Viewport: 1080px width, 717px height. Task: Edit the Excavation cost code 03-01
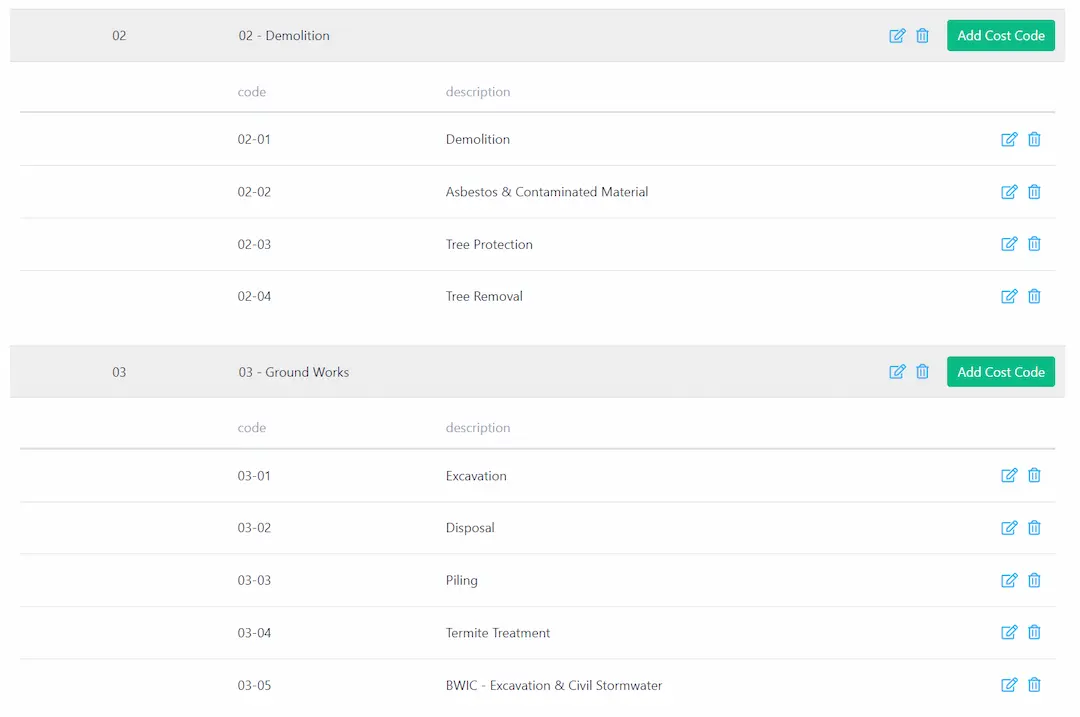[x=1009, y=476]
